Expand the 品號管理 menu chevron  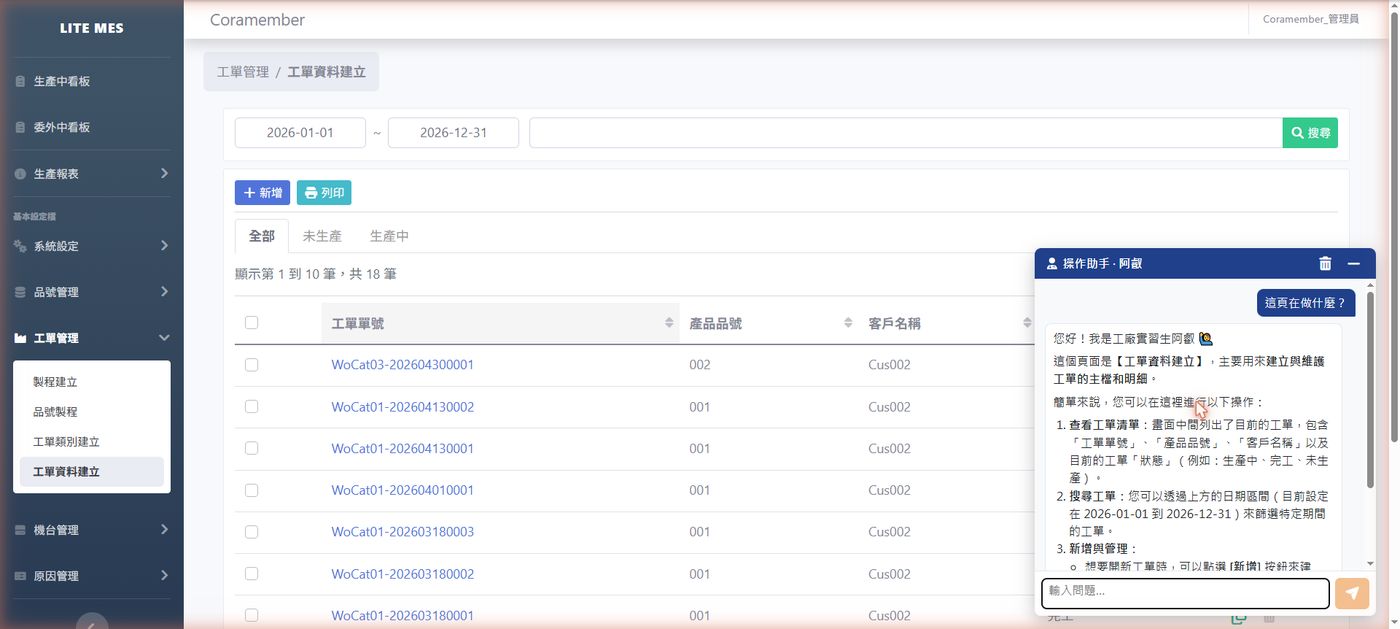(x=164, y=292)
